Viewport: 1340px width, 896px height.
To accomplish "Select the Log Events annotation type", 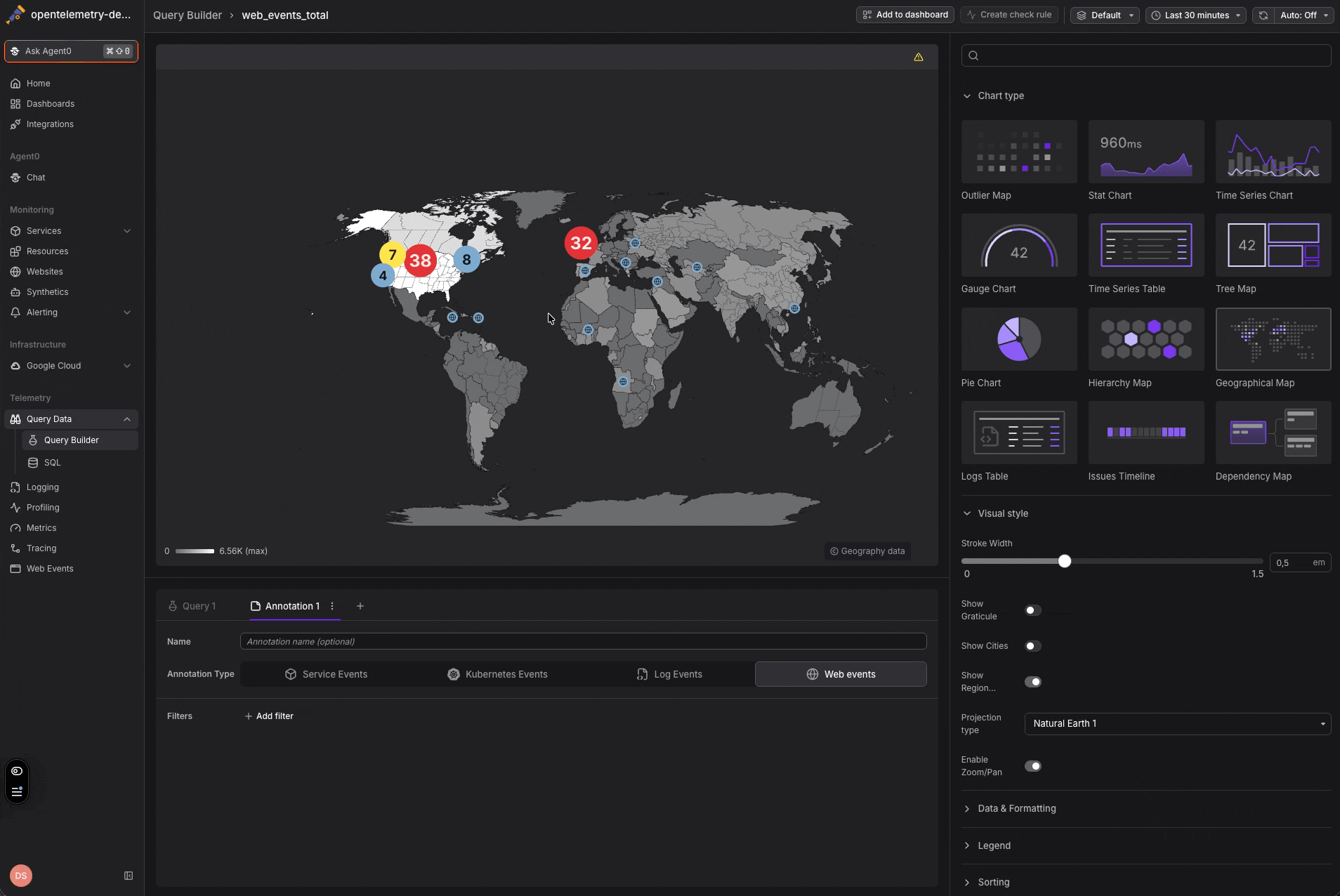I will click(x=669, y=674).
